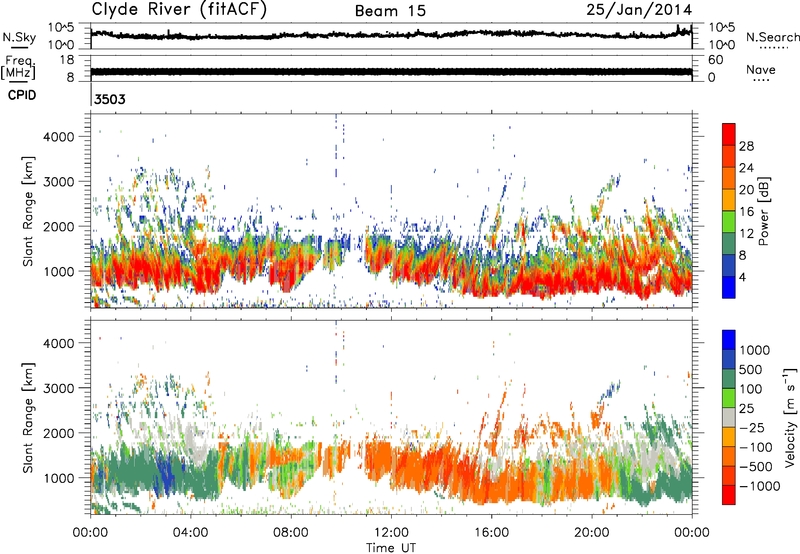
Task: Pick the top red segment of the power color bar
Action: (729, 134)
